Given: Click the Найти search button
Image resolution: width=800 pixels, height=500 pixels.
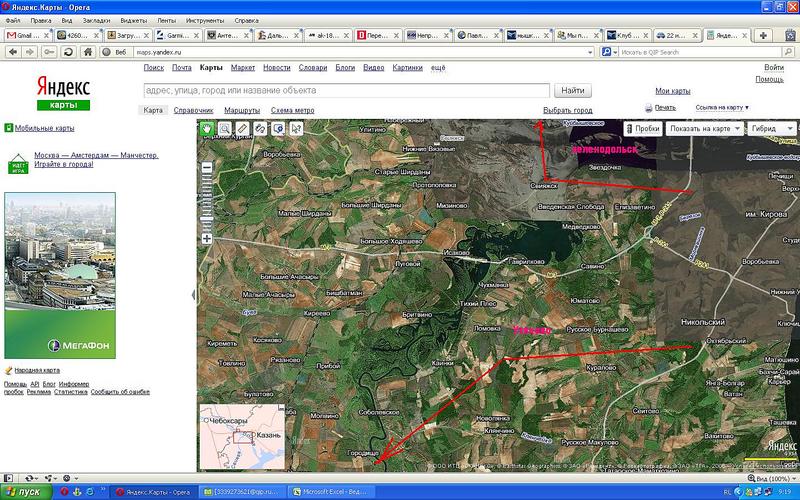Looking at the screenshot, I should click(x=572, y=90).
